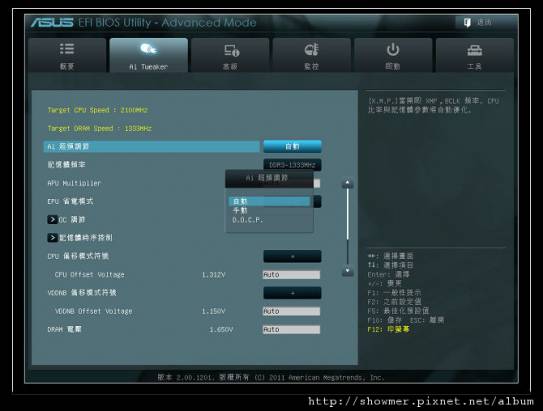Screen dimensions: 543x411
Task: Open the Boot power-icon tab
Action: [393, 50]
